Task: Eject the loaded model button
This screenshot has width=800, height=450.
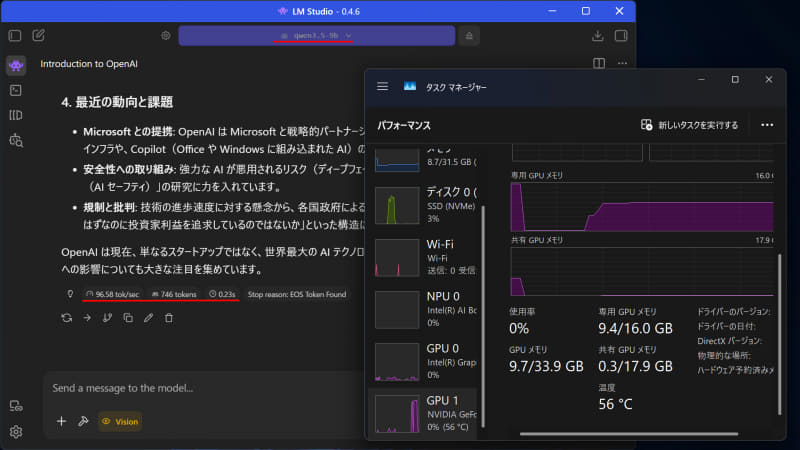Action: coord(469,36)
